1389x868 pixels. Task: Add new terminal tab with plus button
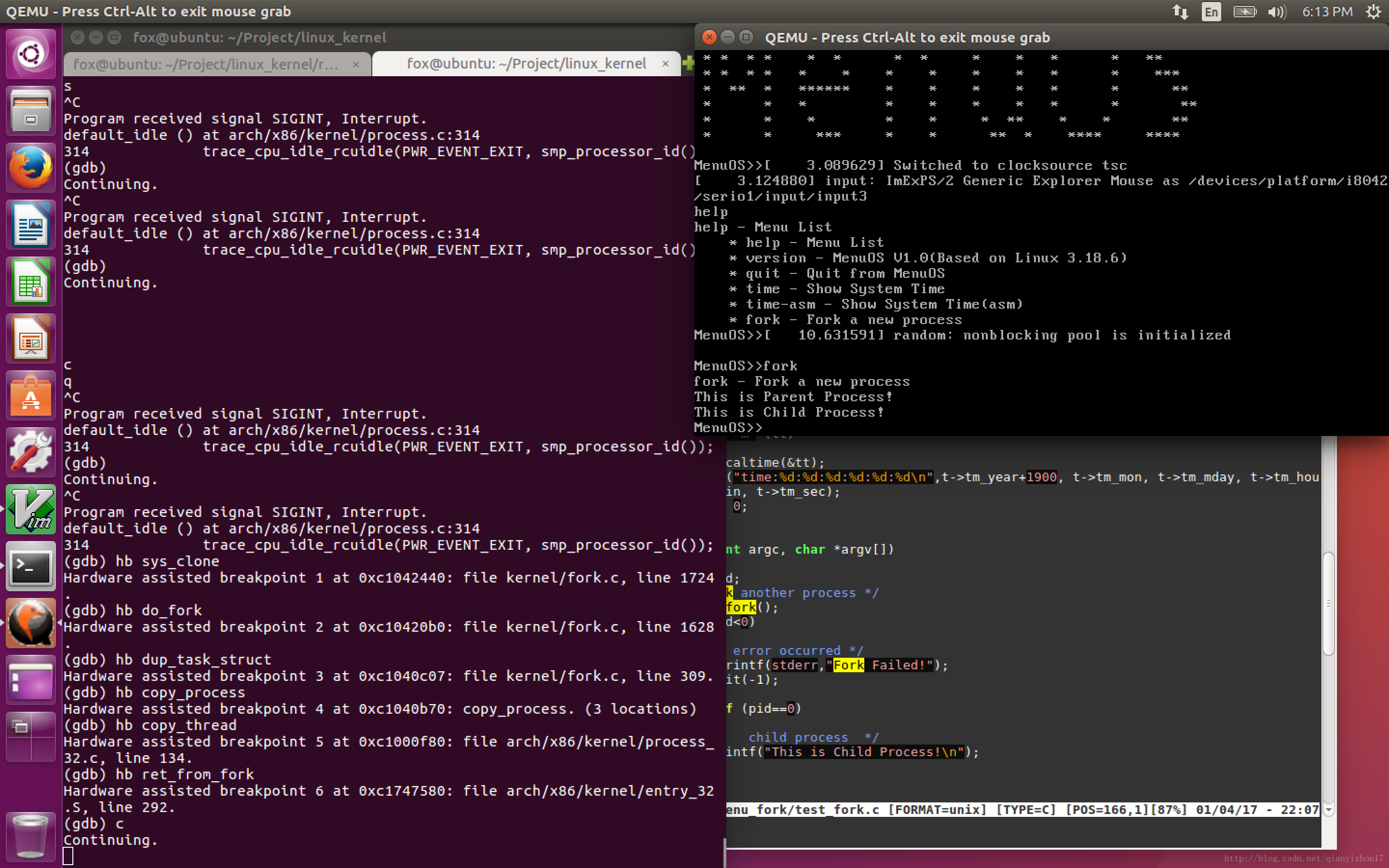point(688,64)
